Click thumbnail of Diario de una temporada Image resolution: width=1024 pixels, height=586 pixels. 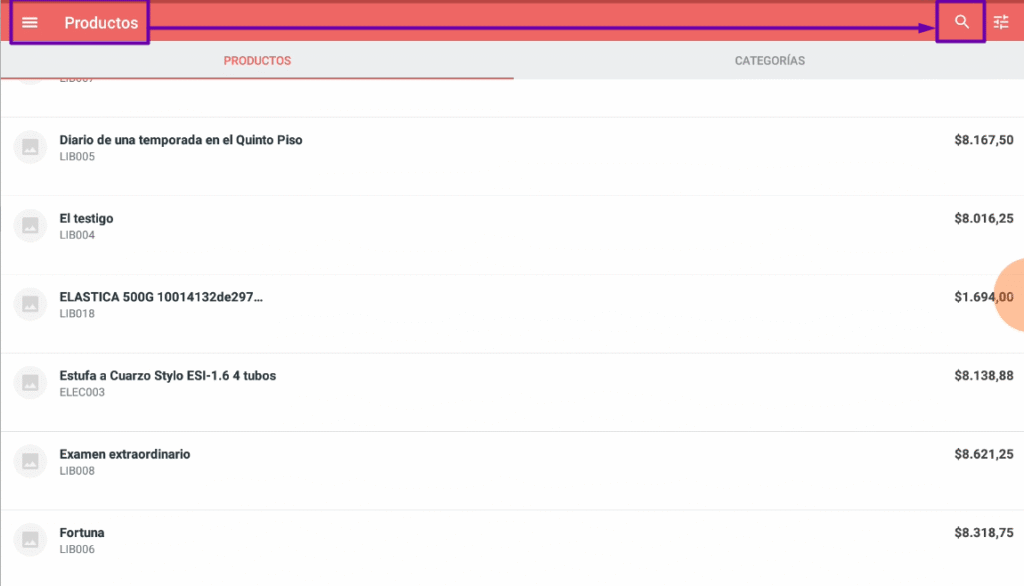[30, 147]
